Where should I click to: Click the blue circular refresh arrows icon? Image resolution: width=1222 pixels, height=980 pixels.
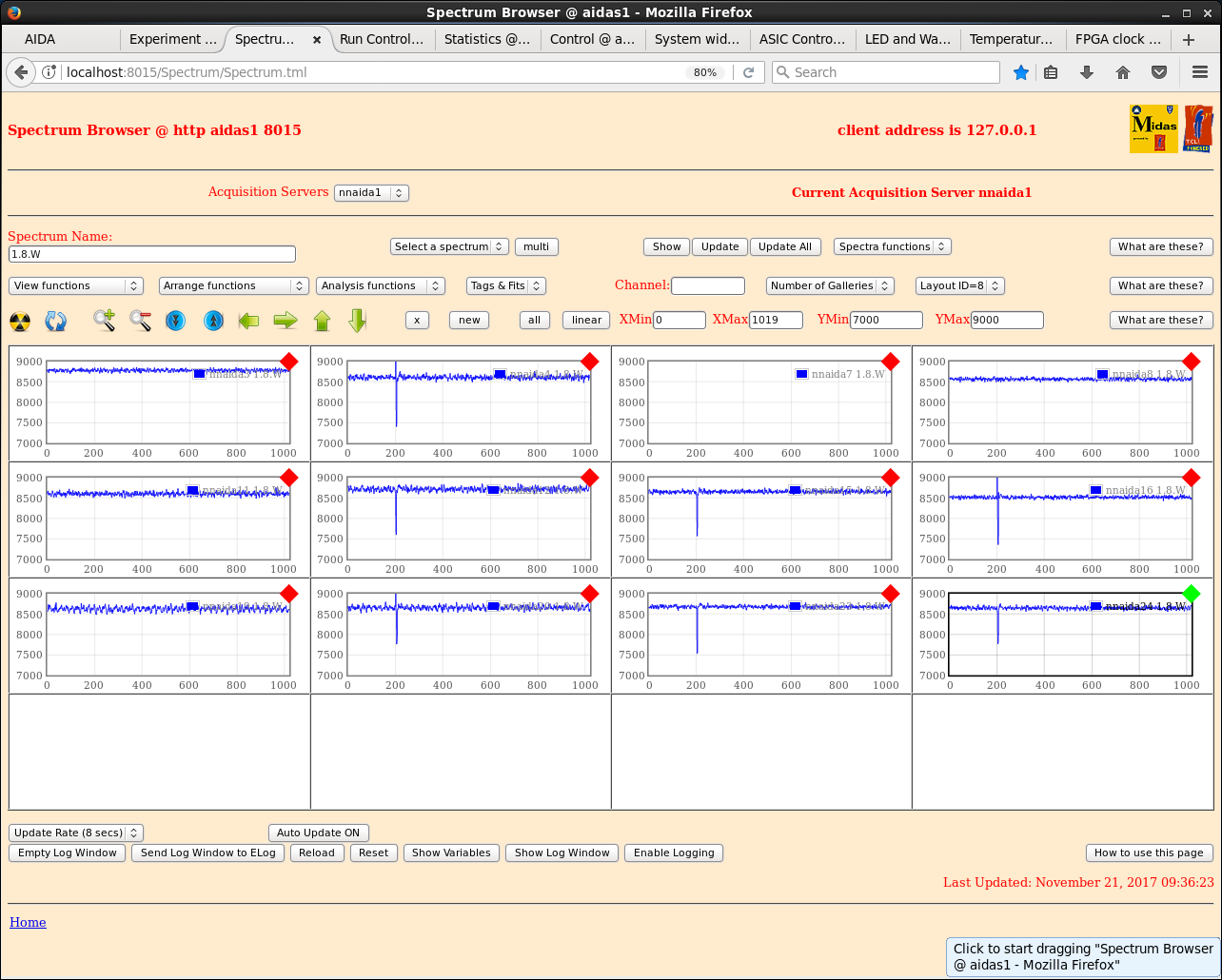(56, 321)
